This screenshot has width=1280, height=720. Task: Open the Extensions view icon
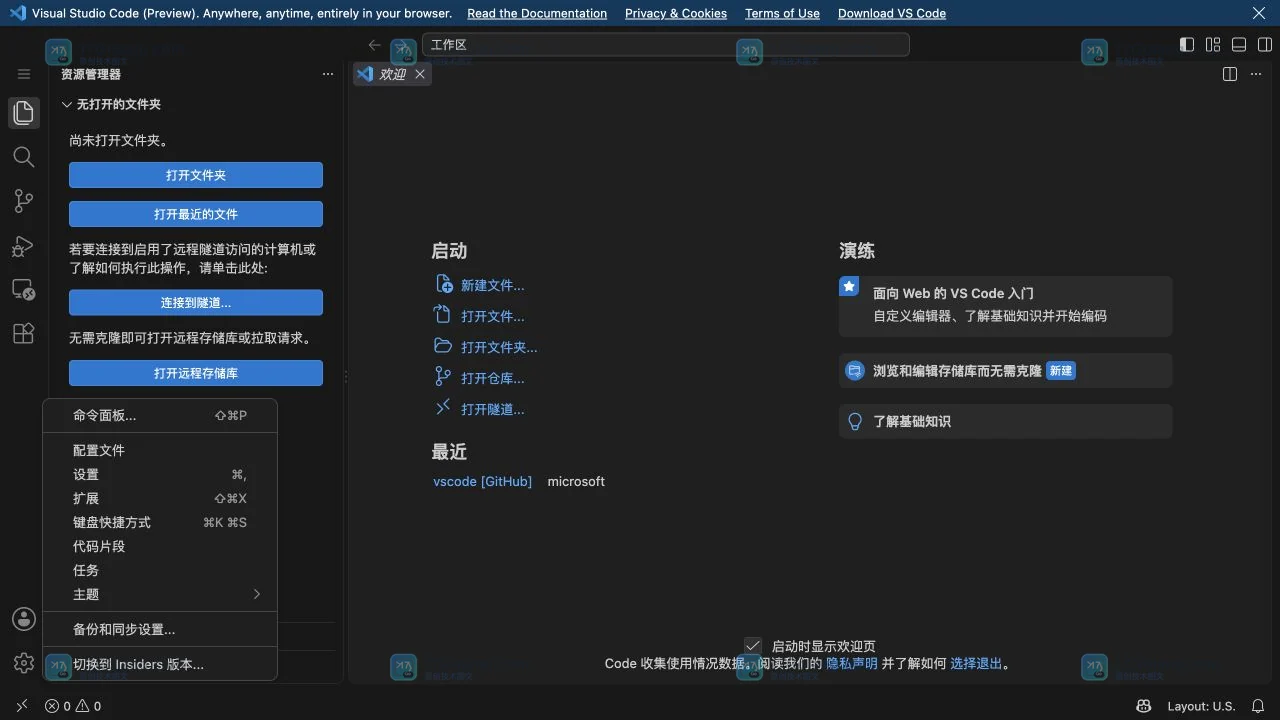(x=24, y=334)
